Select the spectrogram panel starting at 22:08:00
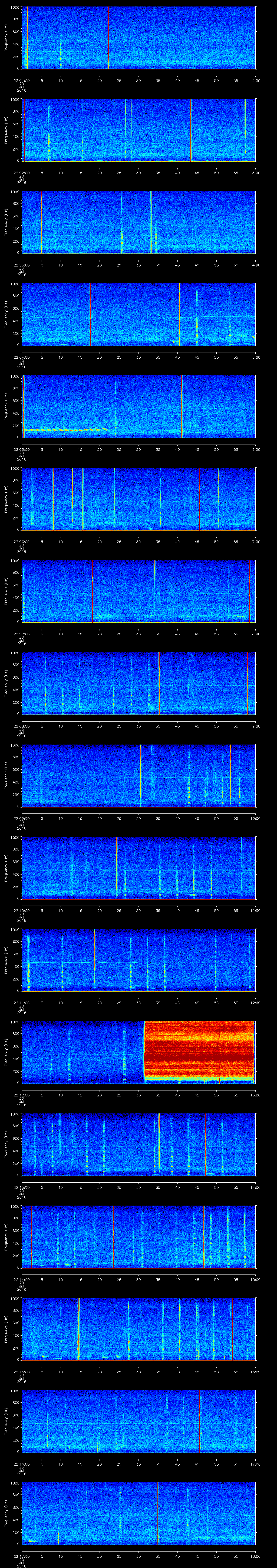This screenshot has width=277, height=1568. point(139,683)
